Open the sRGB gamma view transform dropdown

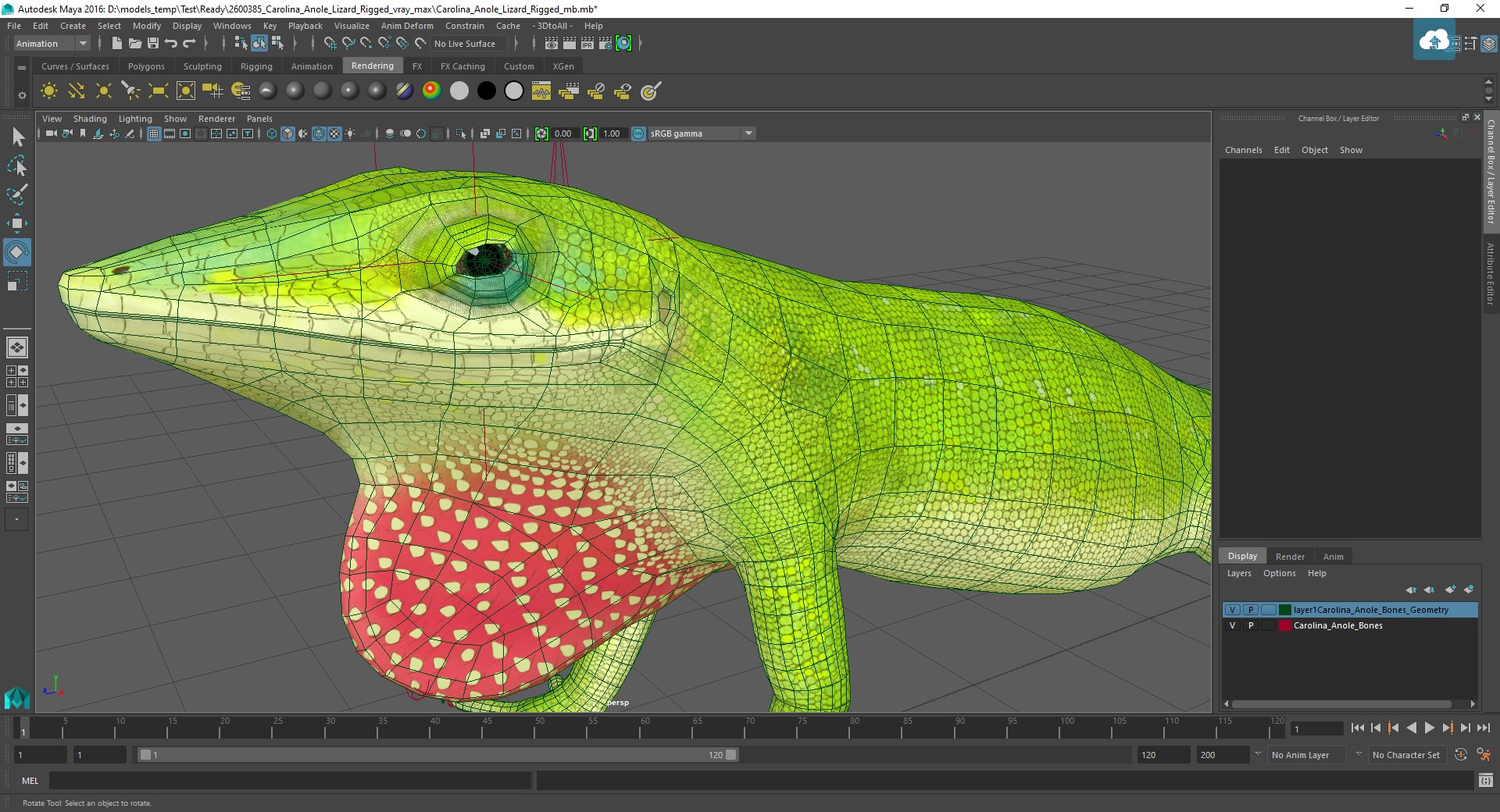pyautogui.click(x=702, y=134)
